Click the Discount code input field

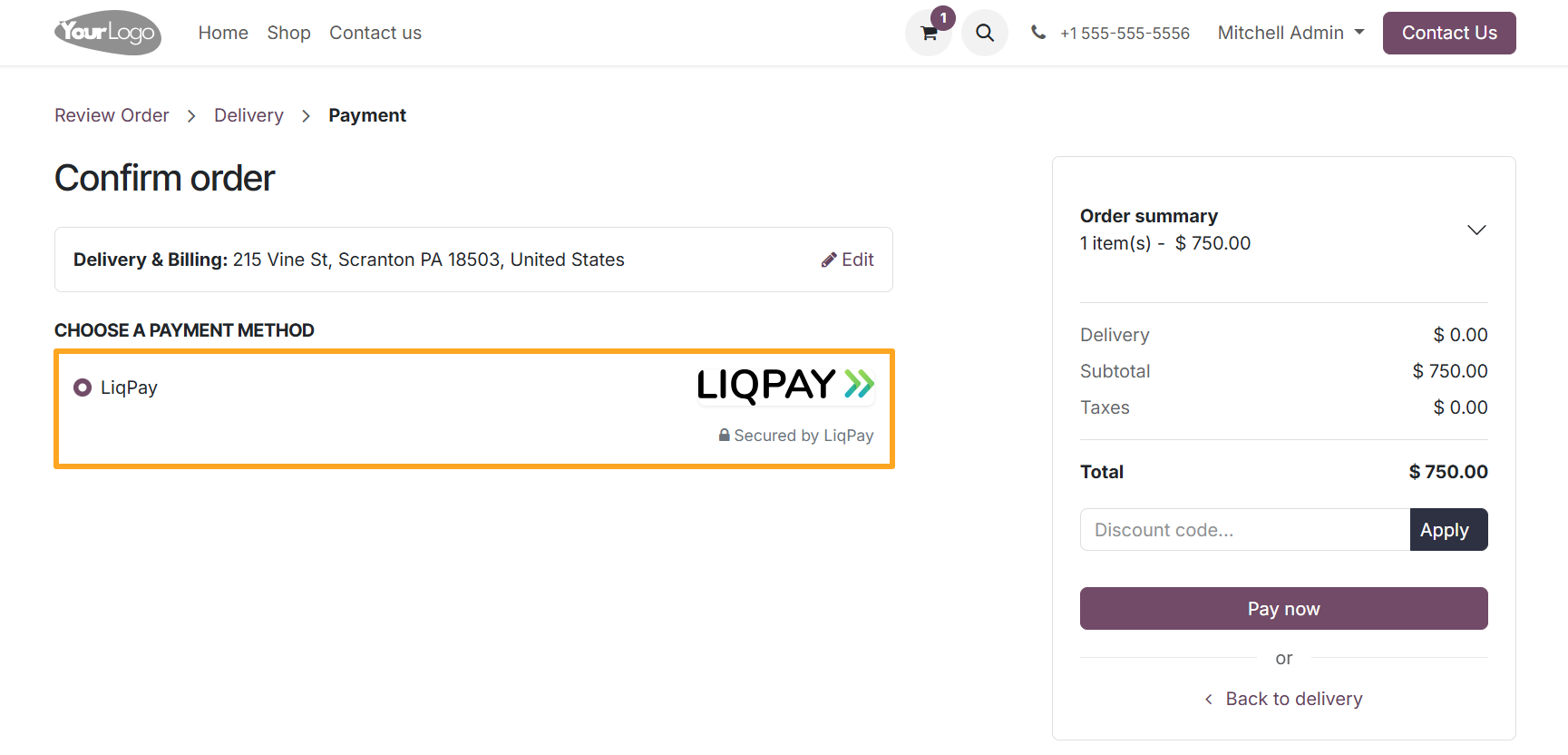click(1244, 529)
